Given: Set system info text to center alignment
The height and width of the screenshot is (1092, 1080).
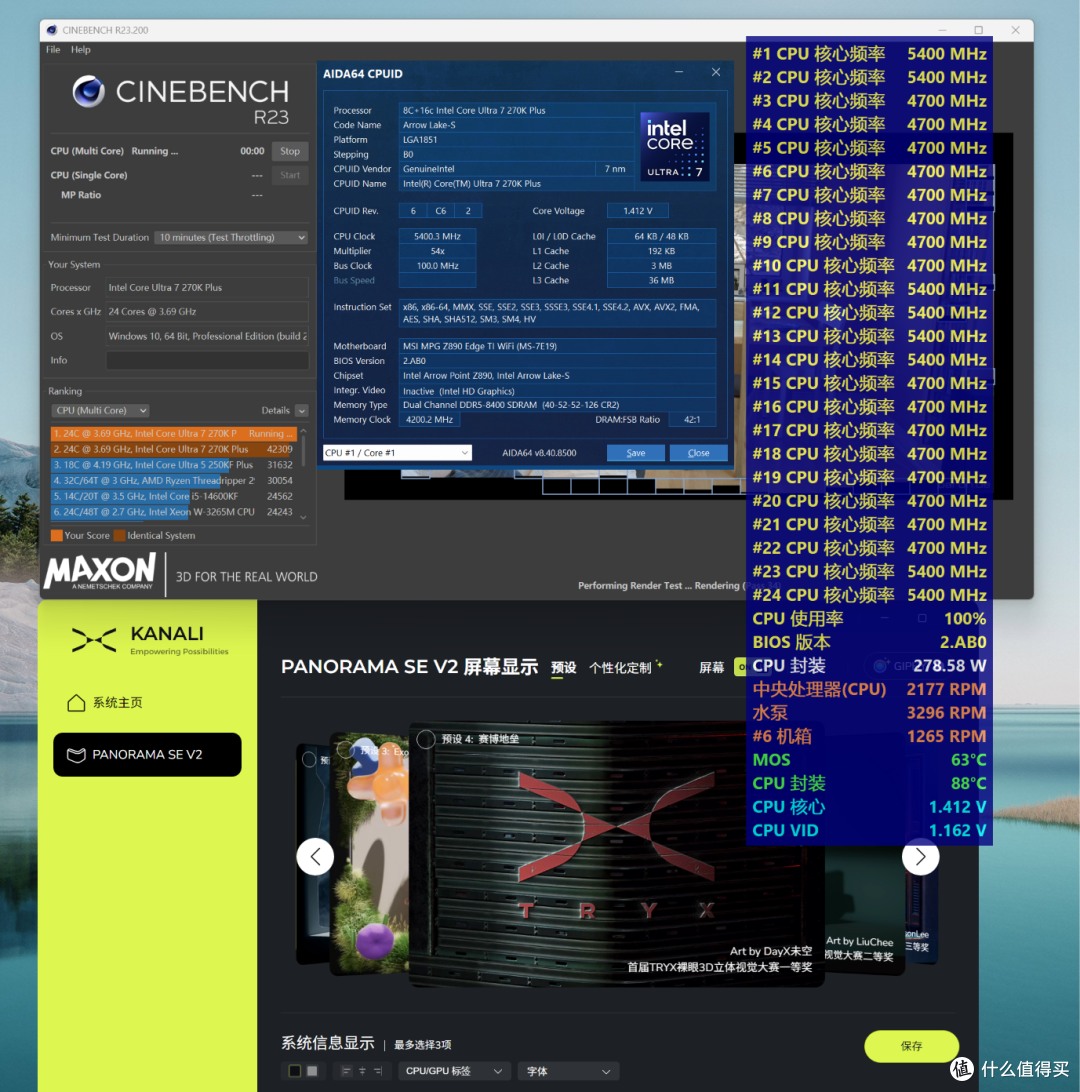Looking at the screenshot, I should pos(362,1071).
